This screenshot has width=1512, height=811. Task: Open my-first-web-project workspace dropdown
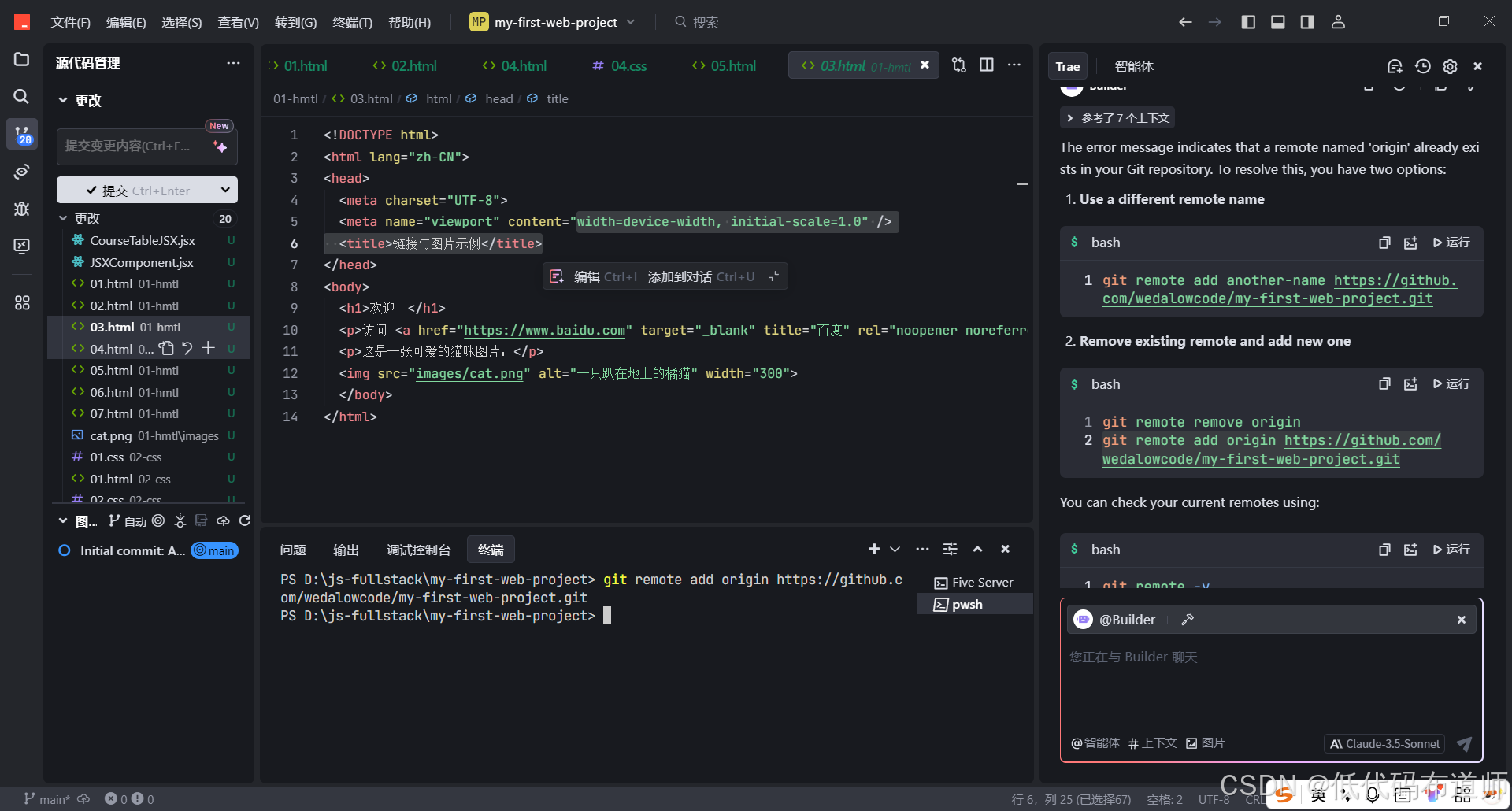[x=553, y=22]
